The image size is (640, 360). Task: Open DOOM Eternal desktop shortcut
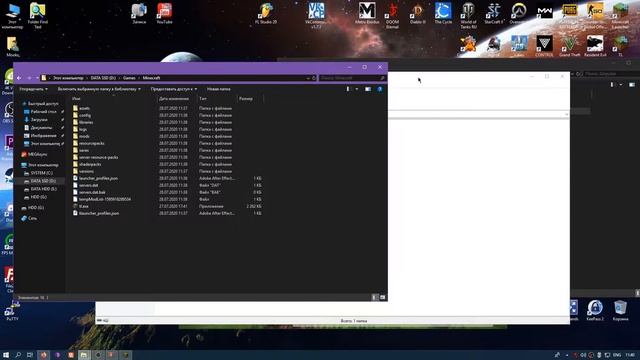tap(392, 15)
